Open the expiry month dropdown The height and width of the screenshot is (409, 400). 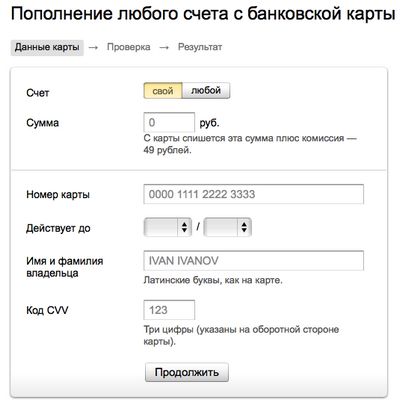168,227
